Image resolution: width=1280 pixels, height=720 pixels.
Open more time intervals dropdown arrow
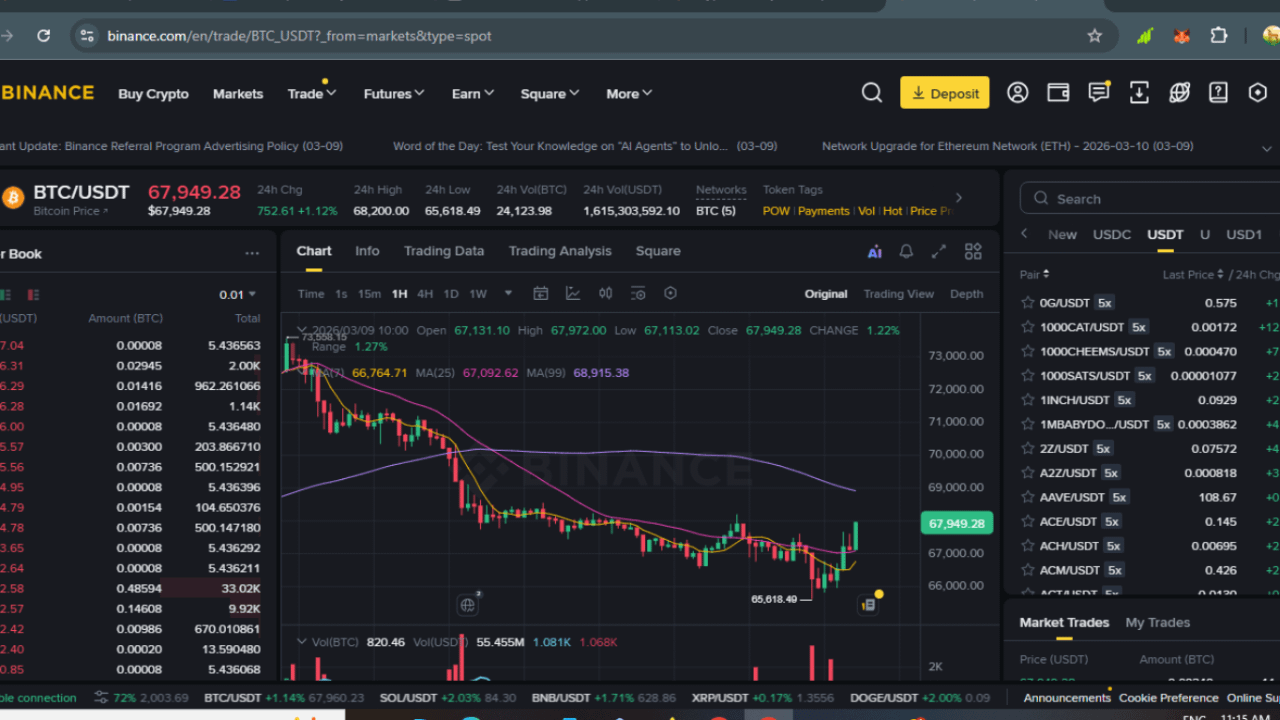point(508,294)
